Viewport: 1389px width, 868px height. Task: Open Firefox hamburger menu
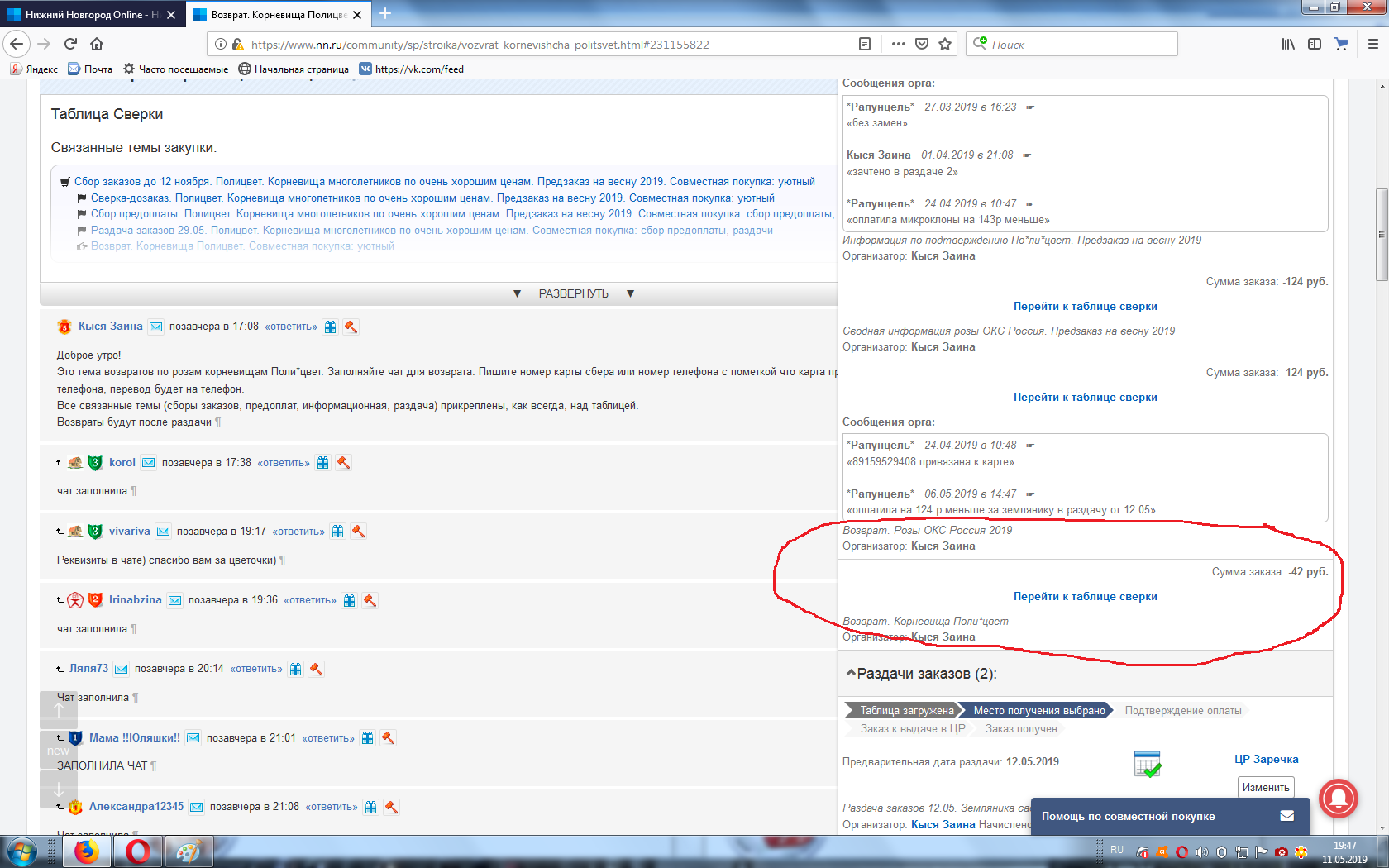tap(1373, 44)
